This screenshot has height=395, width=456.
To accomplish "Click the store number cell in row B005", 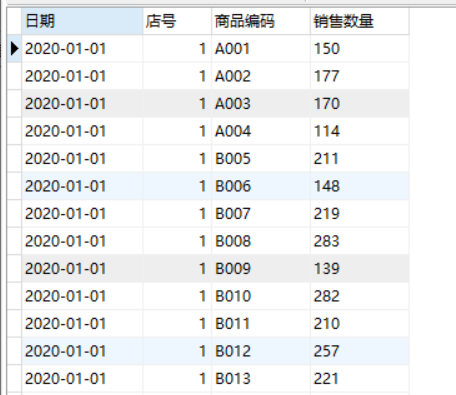I will coord(177,159).
